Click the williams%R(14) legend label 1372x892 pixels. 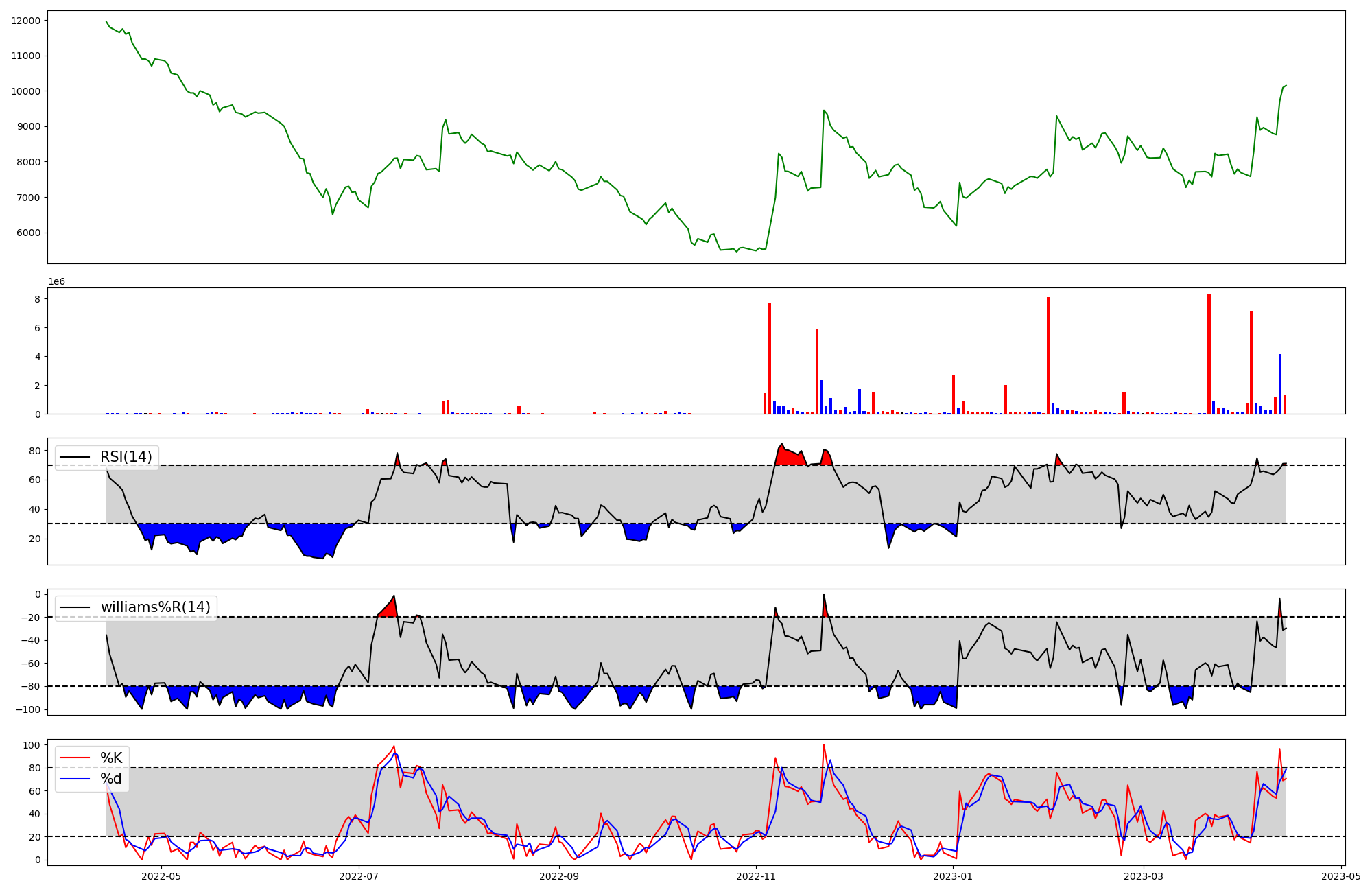coord(155,607)
